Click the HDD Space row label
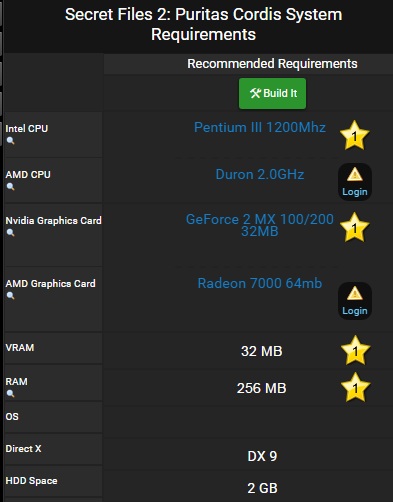Viewport: 393px width, 502px height. 31,481
